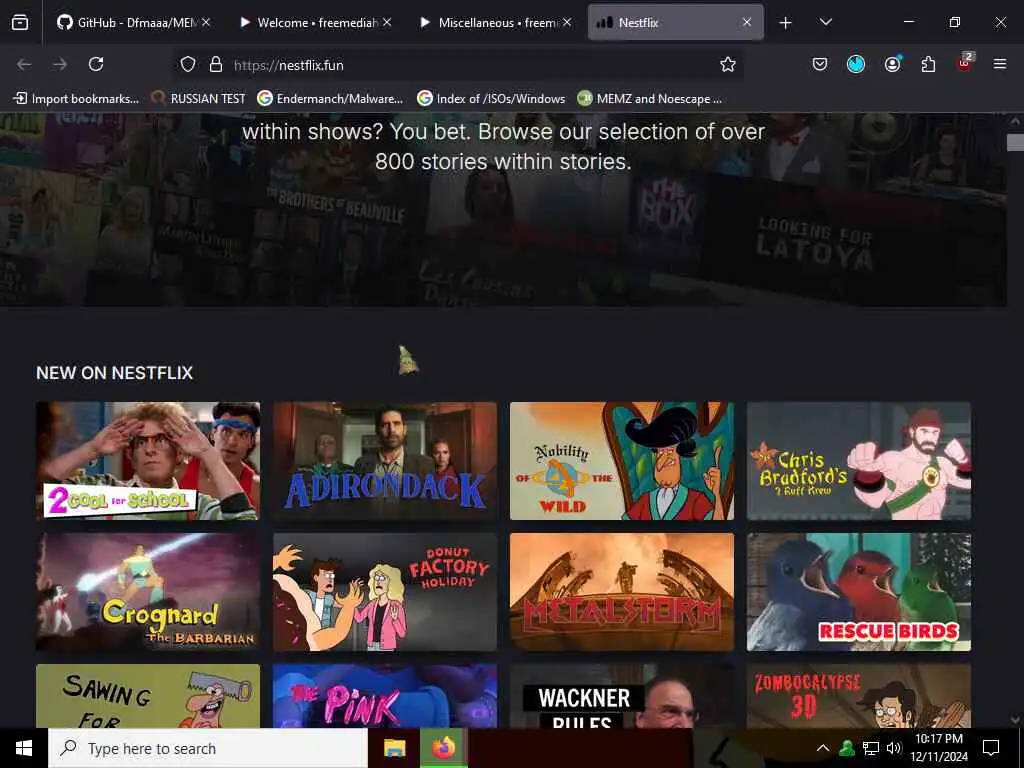
Task: Open the Firefox View icon
Action: 20,23
